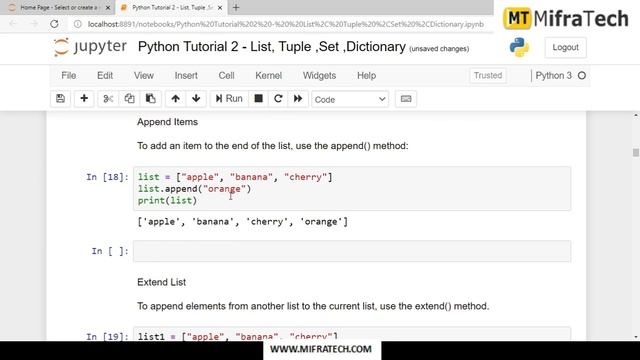This screenshot has height=360, width=640.
Task: Open the View menu
Action: tap(144, 76)
